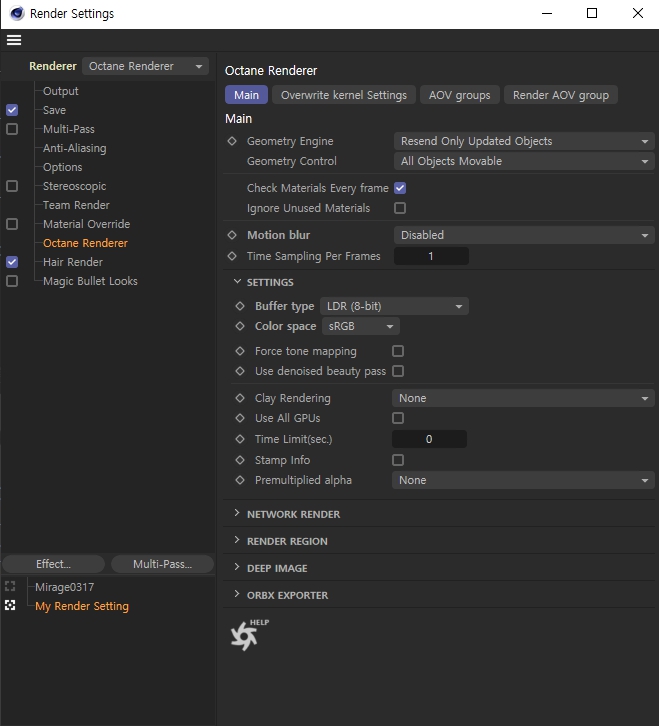This screenshot has height=726, width=659.
Task: Select Team Render in the settings tree
Action: [x=76, y=205]
